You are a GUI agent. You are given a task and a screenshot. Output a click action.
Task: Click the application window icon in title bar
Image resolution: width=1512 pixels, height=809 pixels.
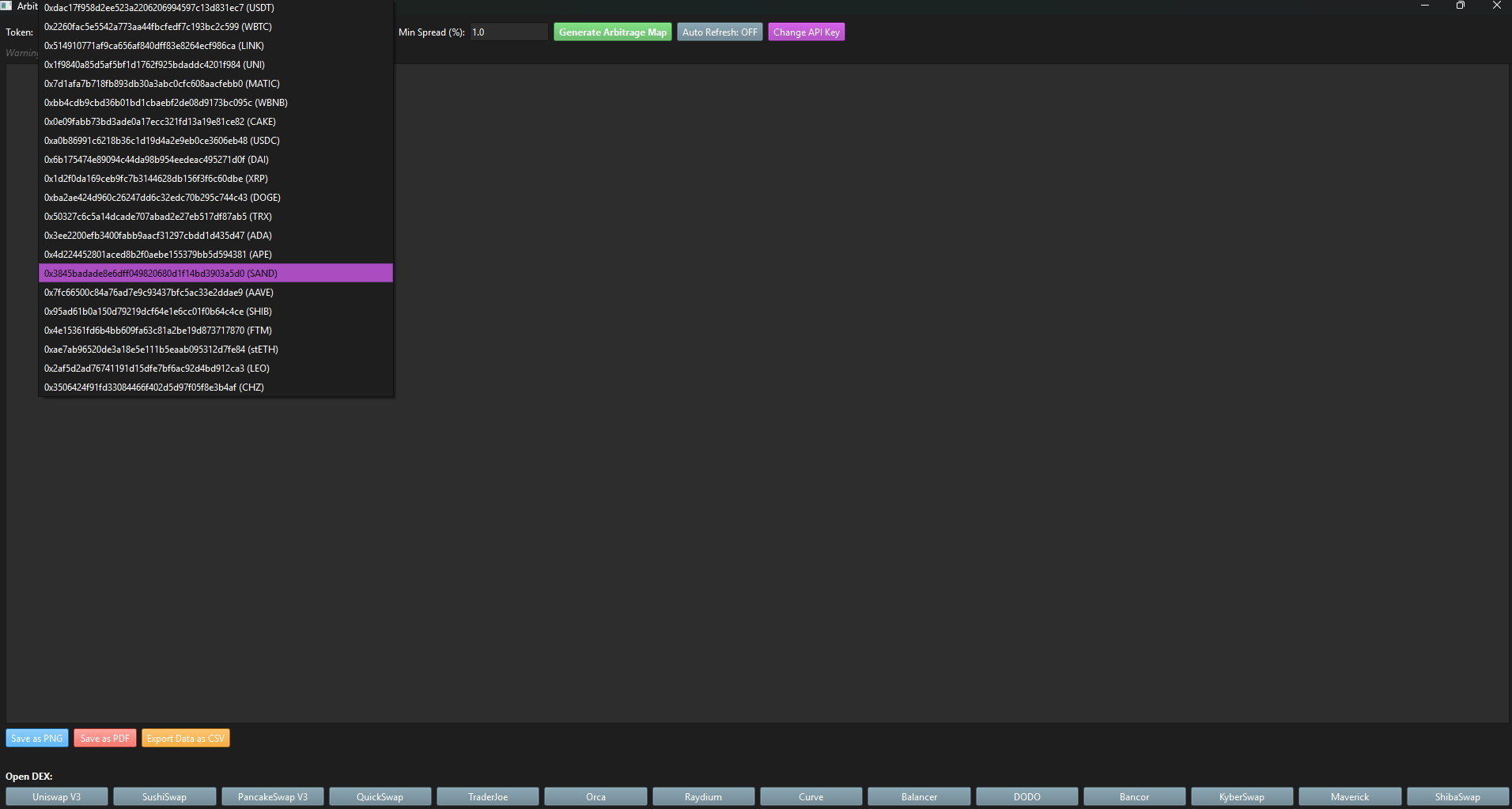click(6, 6)
